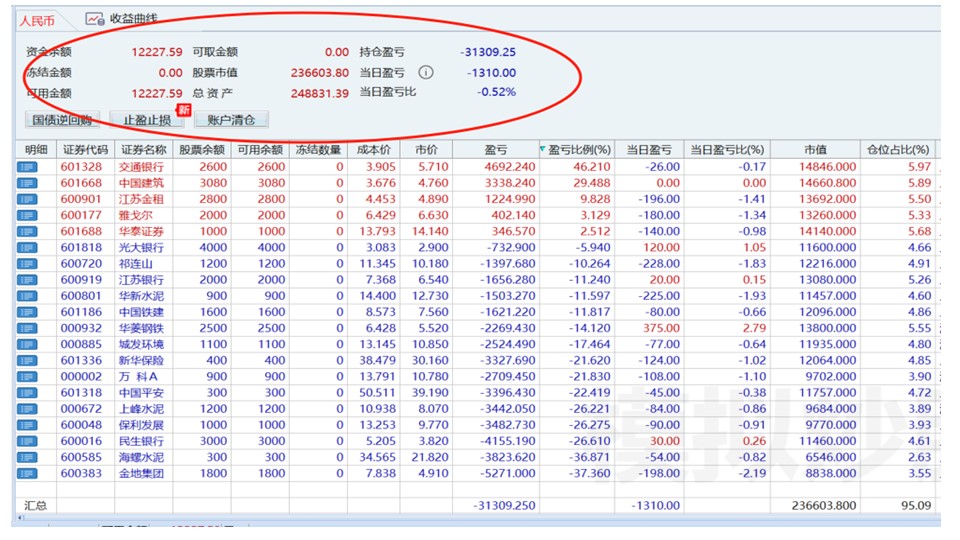Click the 明细 column header
This screenshot has width=960, height=540.
tap(36, 149)
